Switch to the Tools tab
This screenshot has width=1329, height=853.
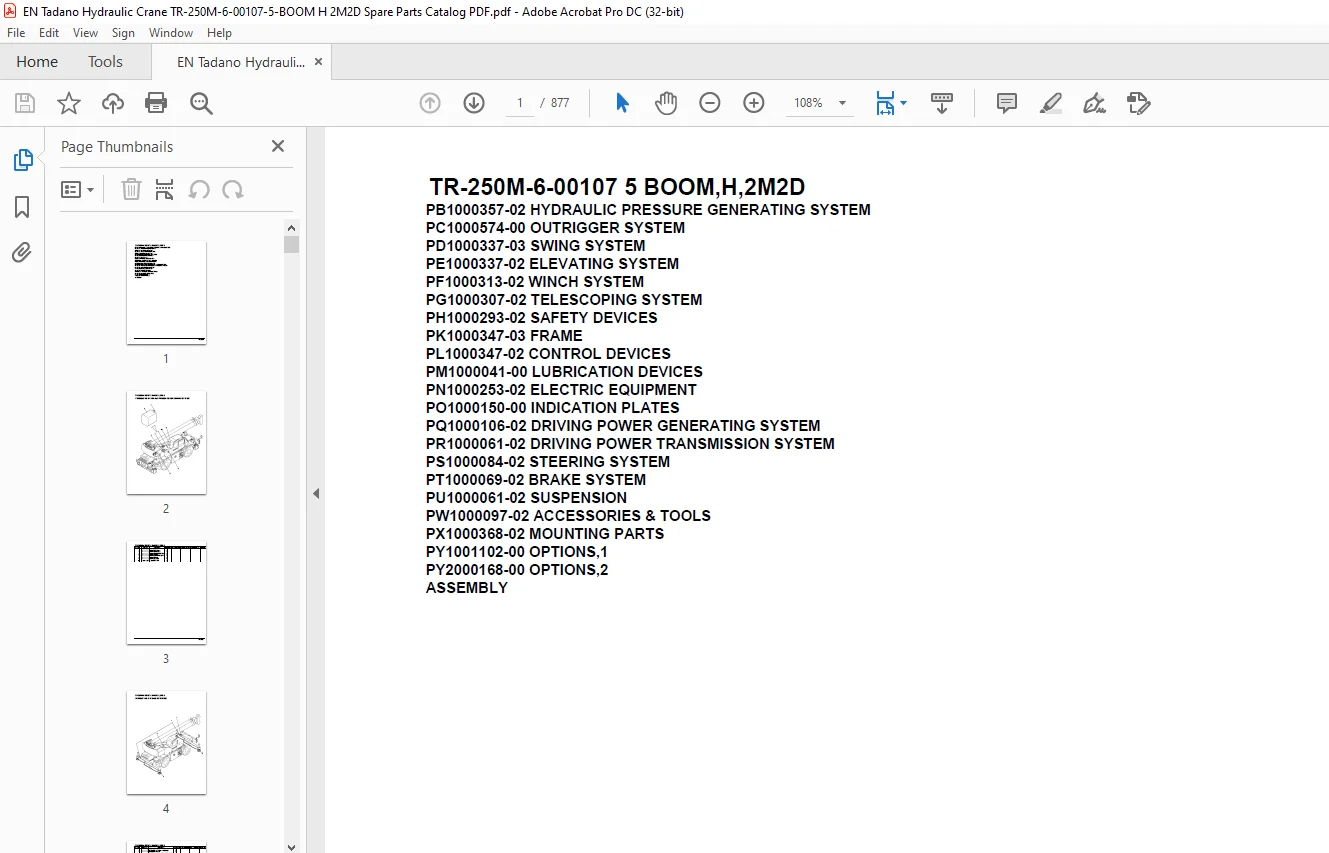[x=105, y=62]
